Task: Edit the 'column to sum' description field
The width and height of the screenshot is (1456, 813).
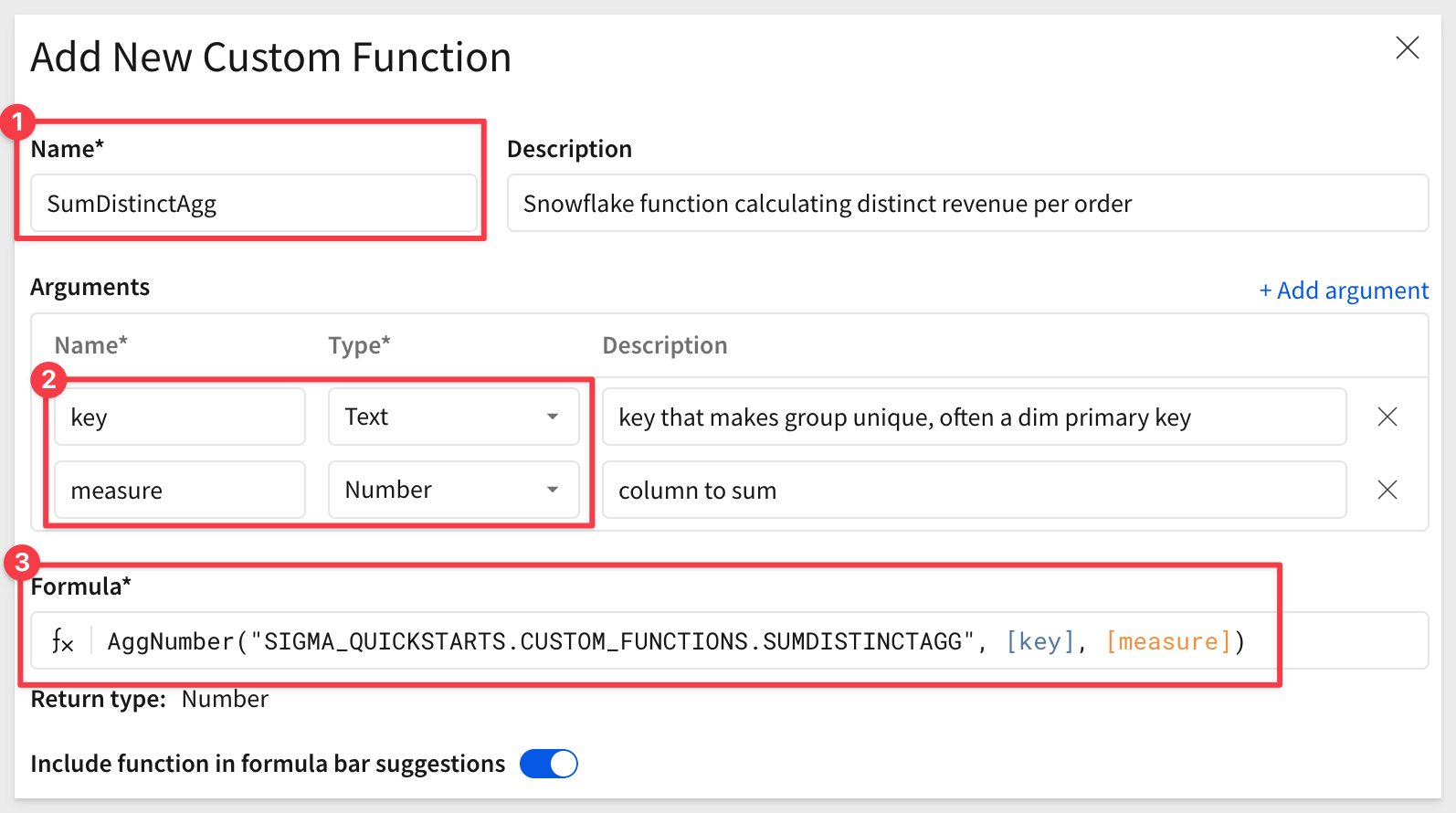Action: tap(973, 491)
